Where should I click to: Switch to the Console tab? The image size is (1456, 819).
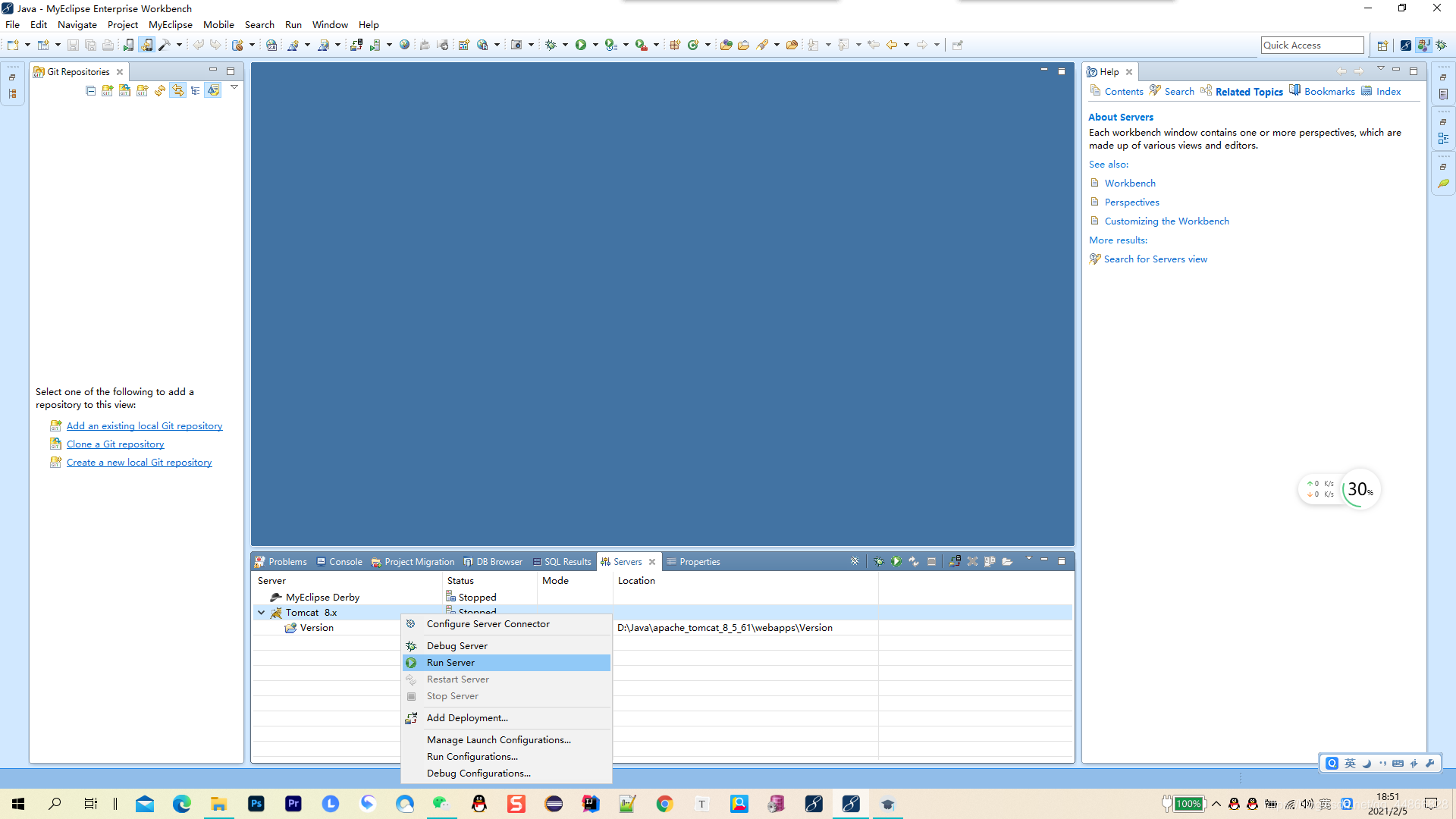tap(345, 561)
